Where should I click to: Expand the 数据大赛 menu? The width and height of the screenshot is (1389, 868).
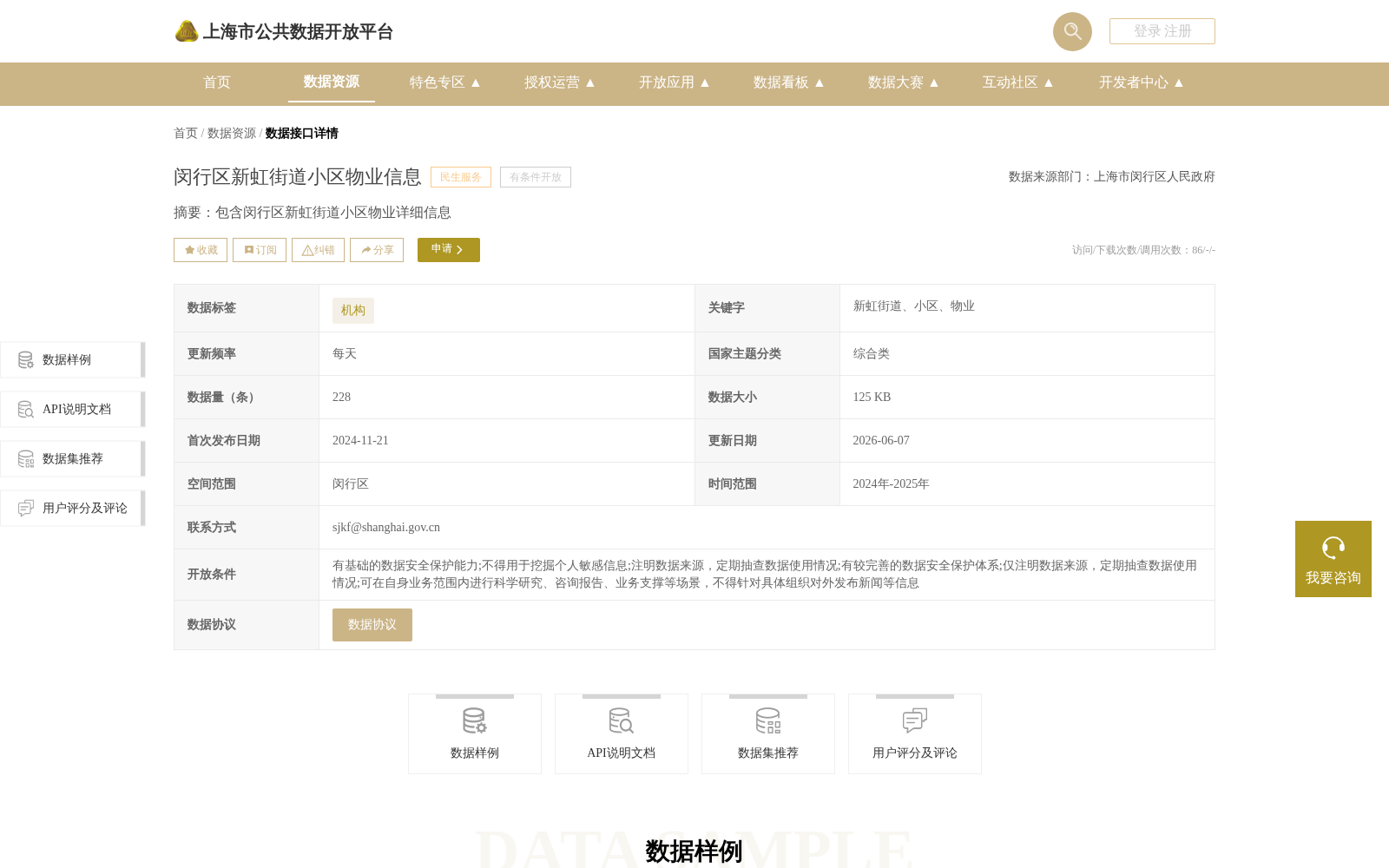pos(904,82)
